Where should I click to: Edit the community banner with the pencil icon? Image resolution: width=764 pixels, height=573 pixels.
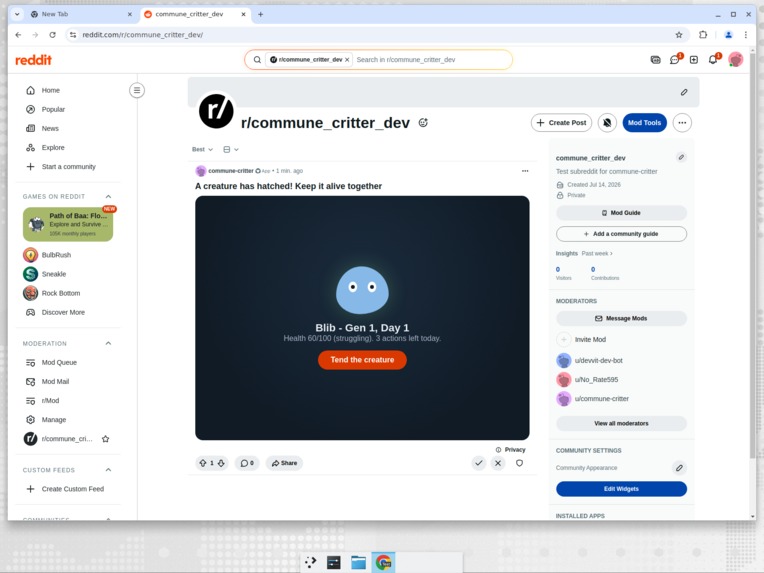(684, 92)
